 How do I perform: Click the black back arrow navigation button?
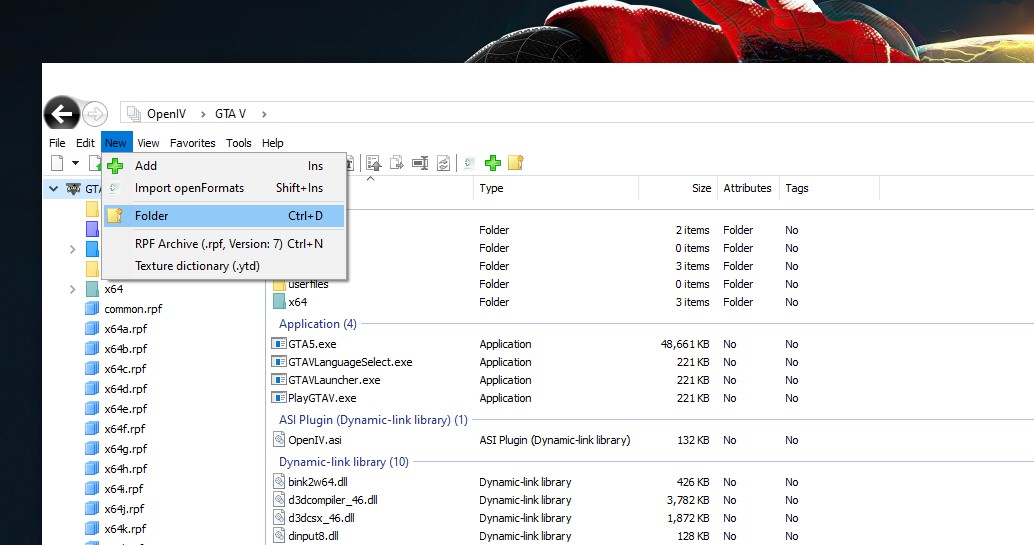[x=62, y=114]
